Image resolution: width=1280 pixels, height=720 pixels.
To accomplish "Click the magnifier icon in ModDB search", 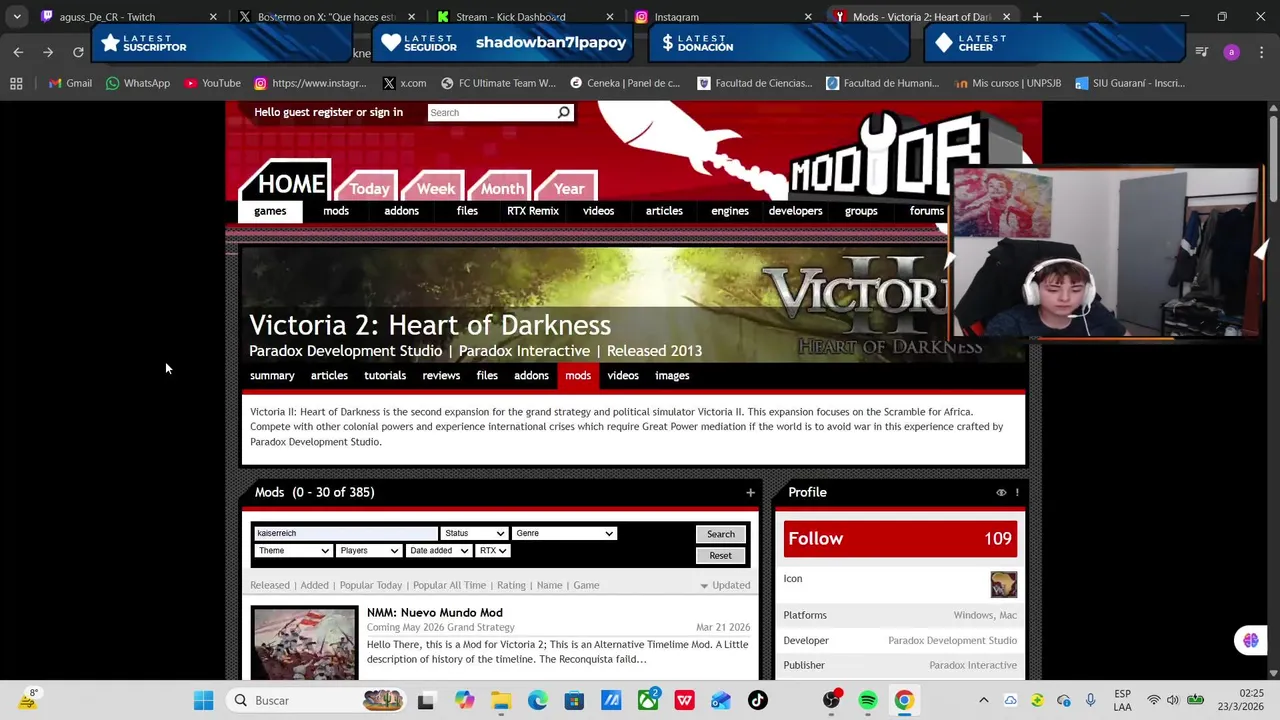I will pos(564,112).
